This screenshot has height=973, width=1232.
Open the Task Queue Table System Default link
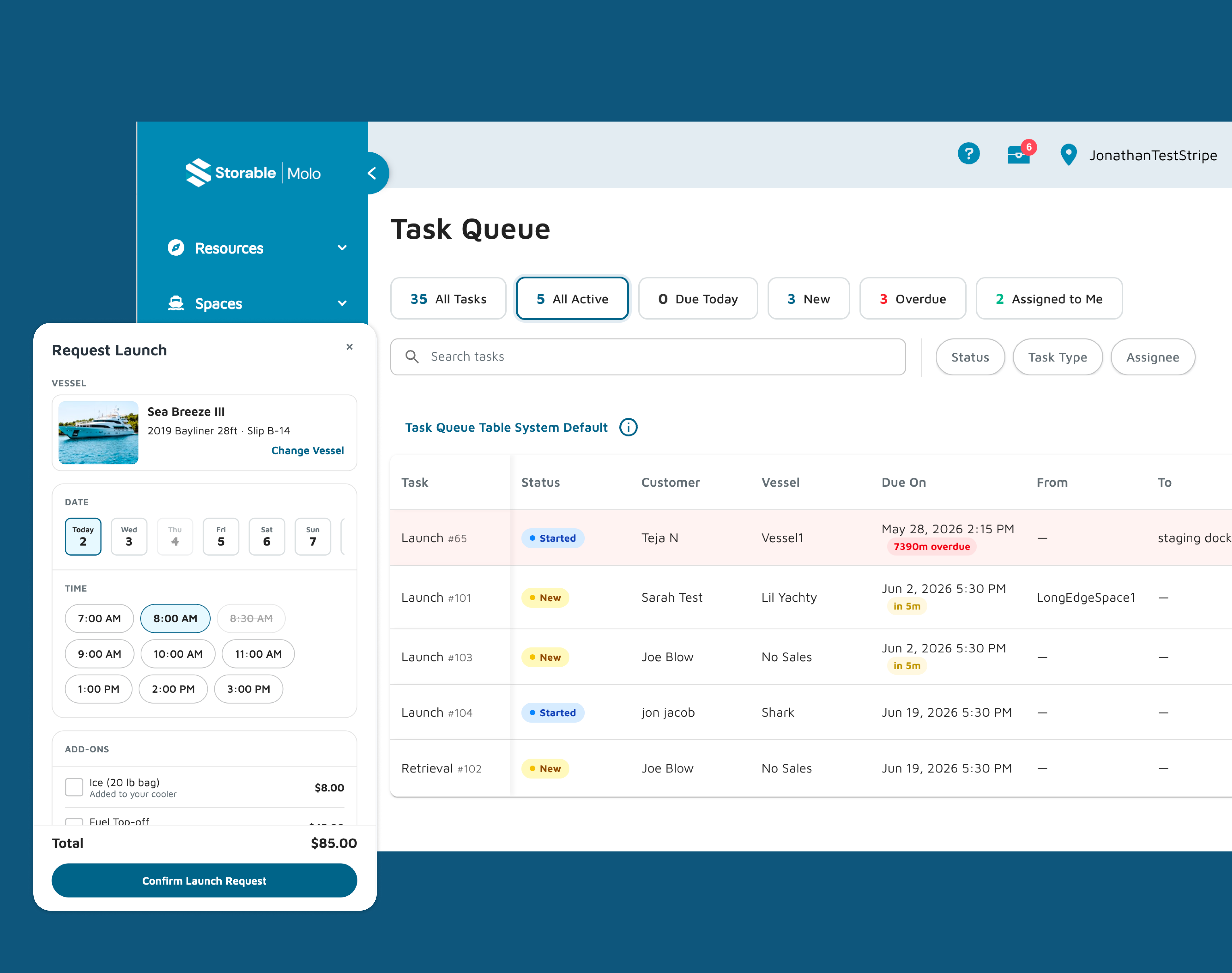[506, 427]
